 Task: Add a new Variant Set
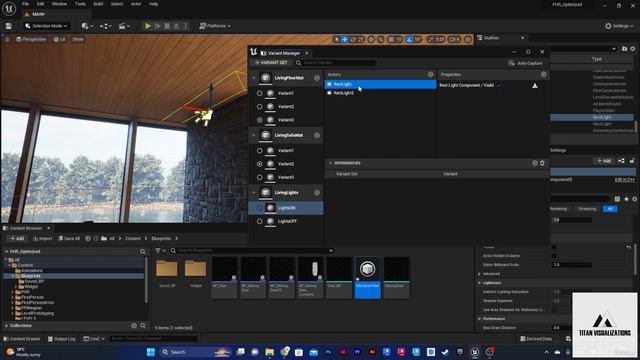point(271,63)
